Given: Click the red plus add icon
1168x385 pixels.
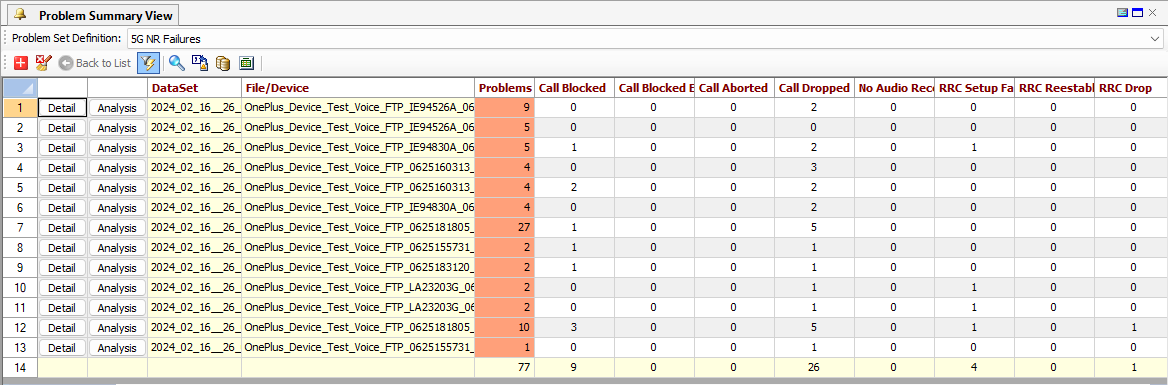Looking at the screenshot, I should tap(21, 63).
